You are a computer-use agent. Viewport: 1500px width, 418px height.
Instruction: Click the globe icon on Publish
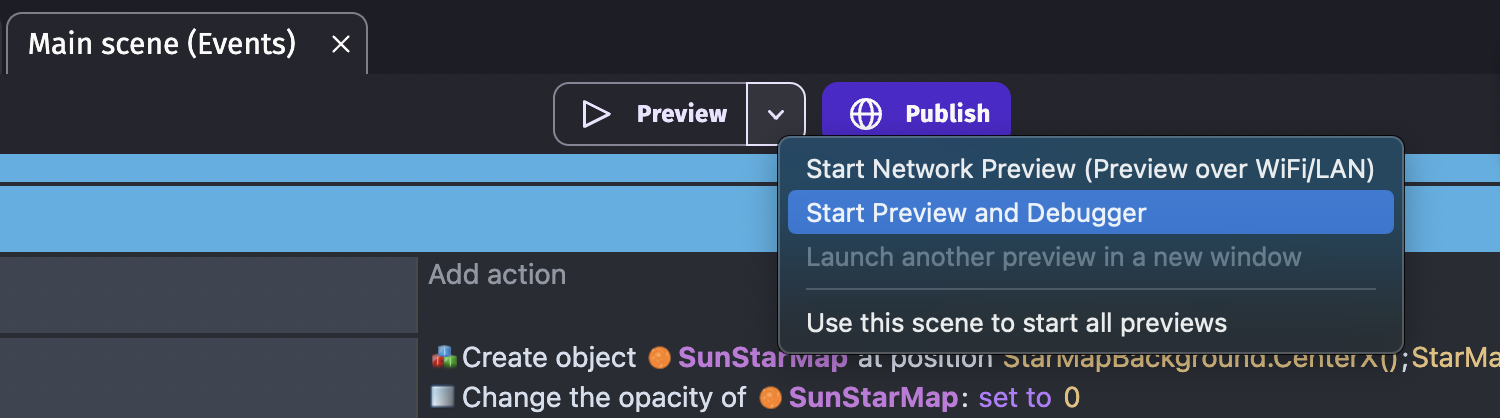865,114
